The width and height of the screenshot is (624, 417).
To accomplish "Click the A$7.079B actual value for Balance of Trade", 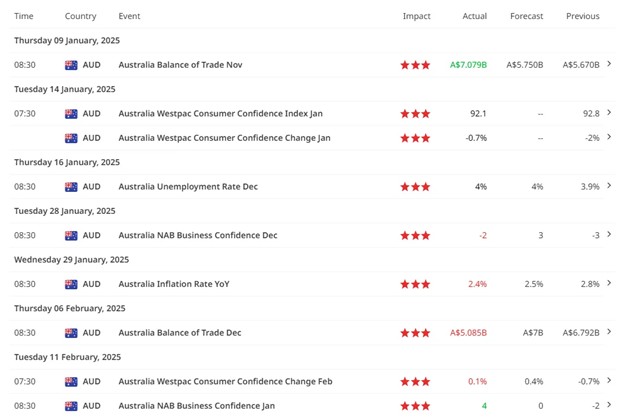I will 468,65.
